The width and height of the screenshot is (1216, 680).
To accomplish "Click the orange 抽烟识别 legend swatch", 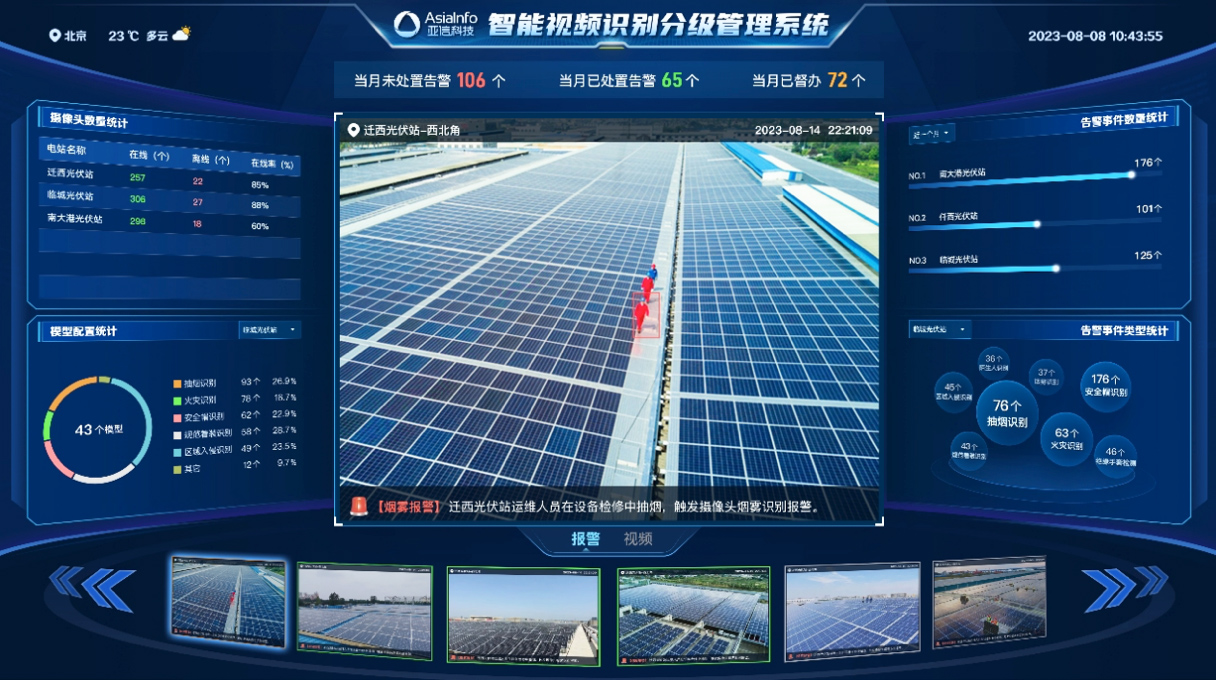I will click(177, 383).
